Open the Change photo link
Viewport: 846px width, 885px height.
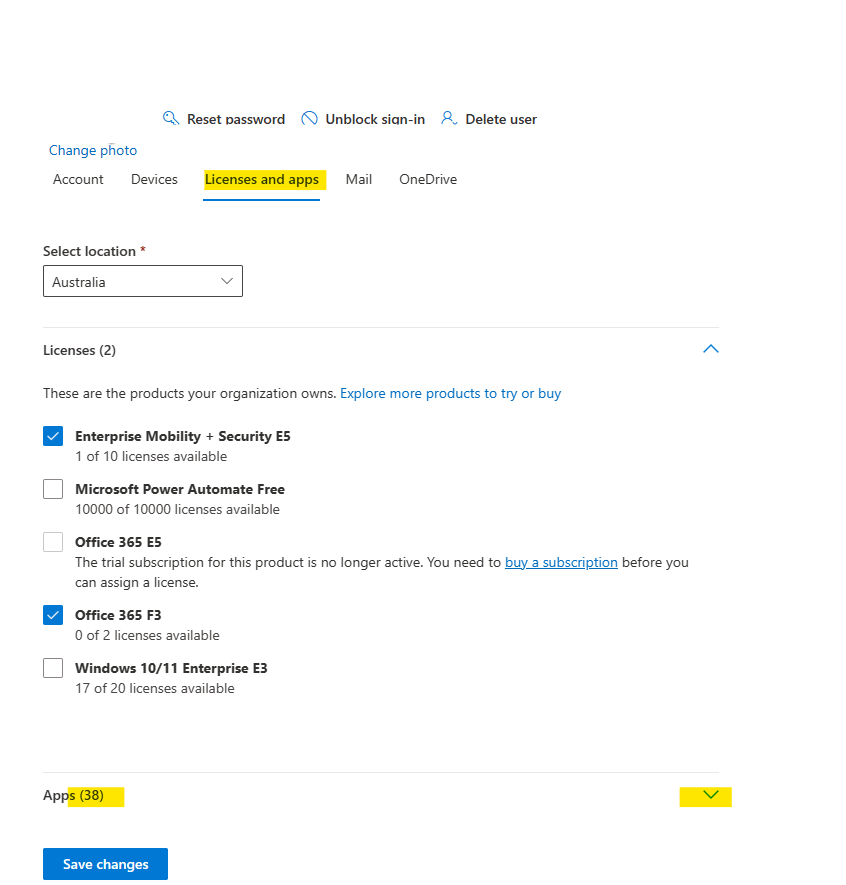93,150
